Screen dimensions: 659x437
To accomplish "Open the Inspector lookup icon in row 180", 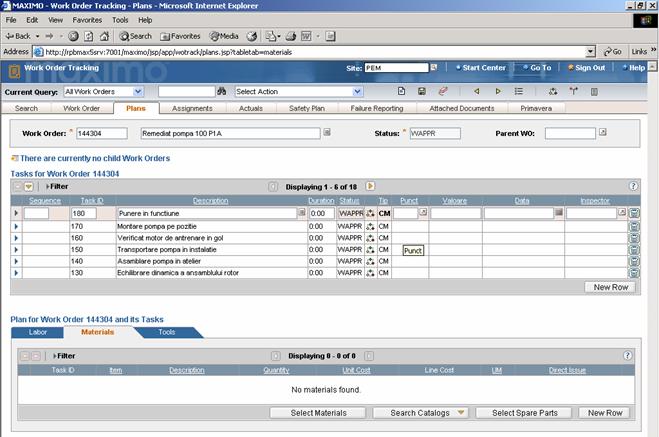I will 622,213.
